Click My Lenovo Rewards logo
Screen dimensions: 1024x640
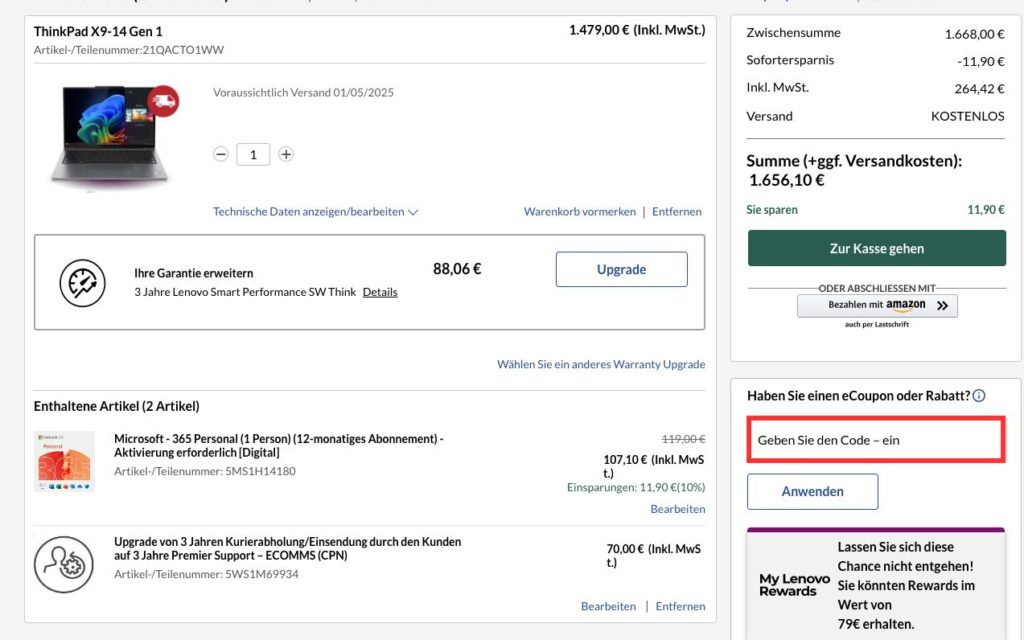click(793, 584)
